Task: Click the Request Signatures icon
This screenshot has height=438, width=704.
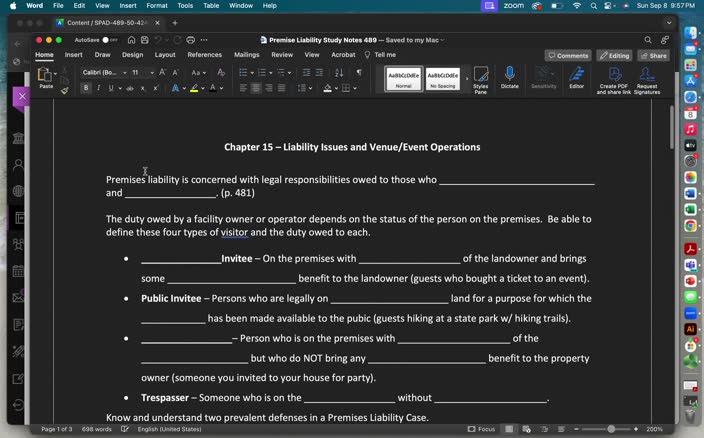Action: pos(646,78)
